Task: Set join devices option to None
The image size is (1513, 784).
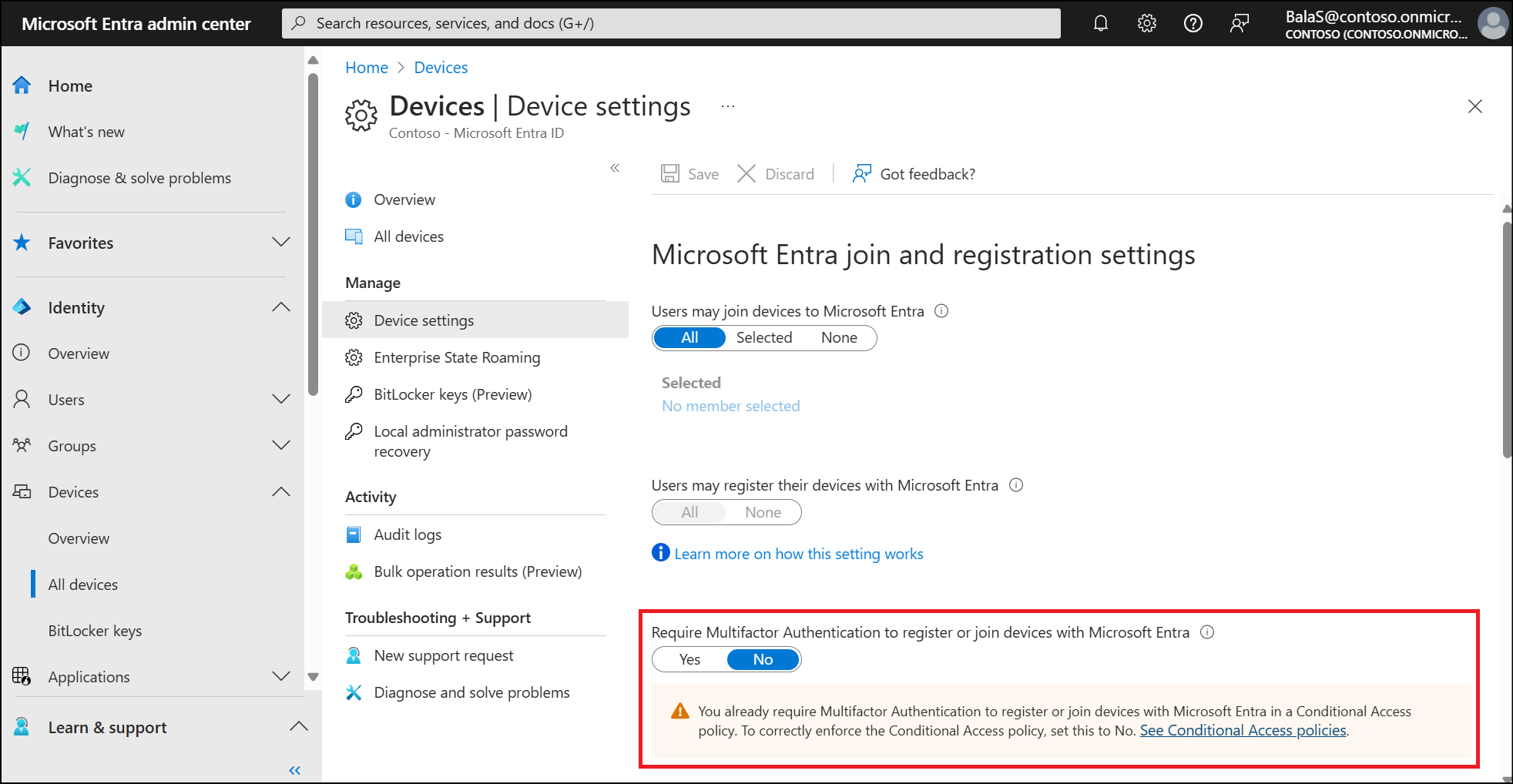Action: 839,338
